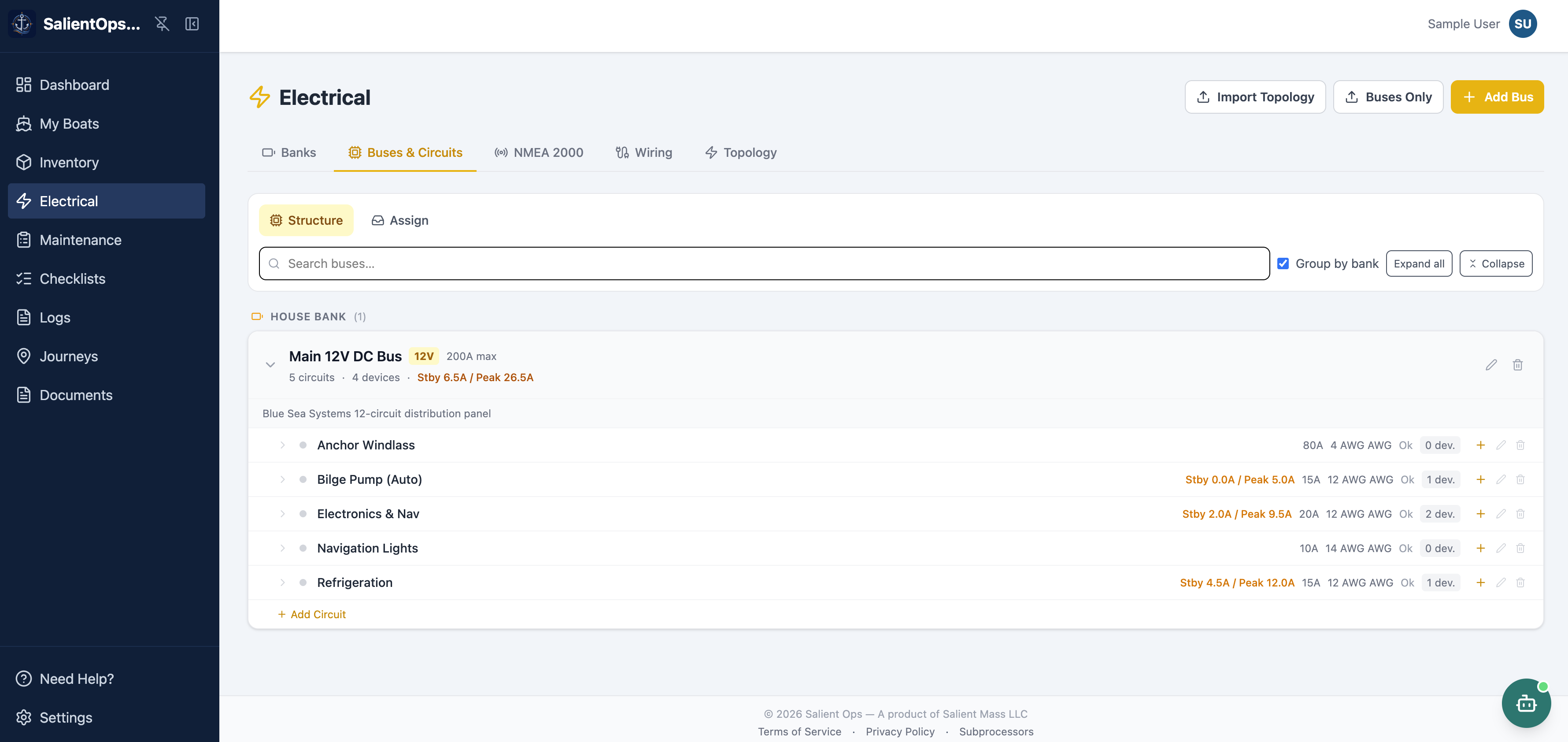1568x742 pixels.
Task: Open the Privacy Policy link
Action: tap(900, 732)
